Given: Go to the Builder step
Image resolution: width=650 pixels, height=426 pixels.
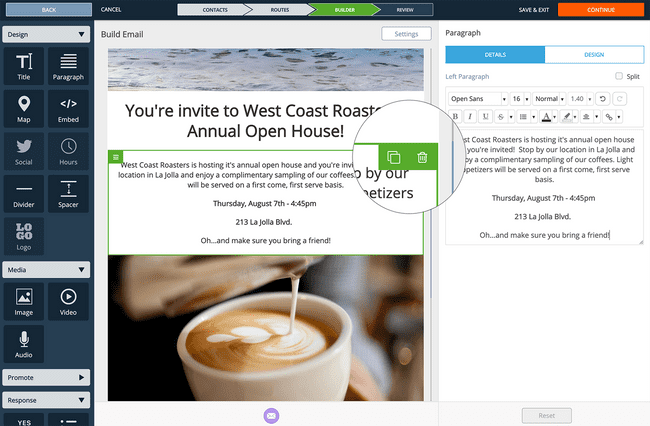Looking at the screenshot, I should [344, 10].
